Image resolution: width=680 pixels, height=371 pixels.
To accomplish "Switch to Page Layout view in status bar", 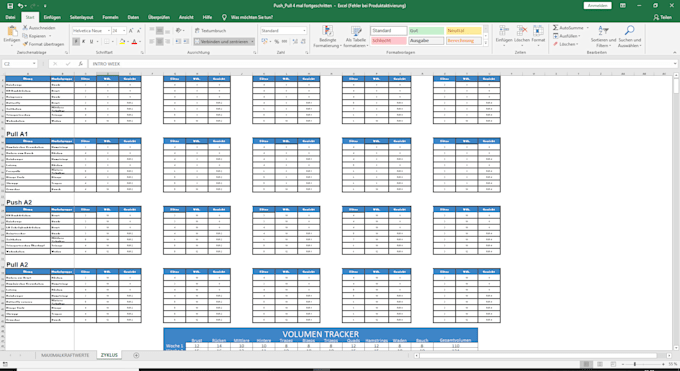I will click(600, 364).
